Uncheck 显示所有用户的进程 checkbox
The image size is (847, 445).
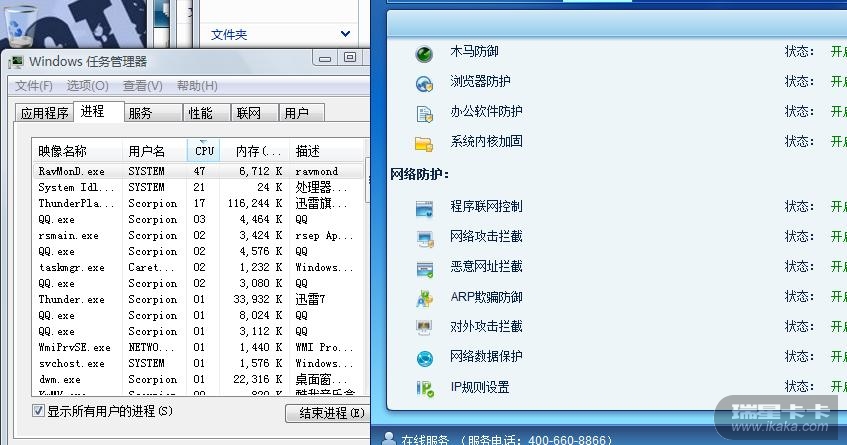tap(38, 410)
